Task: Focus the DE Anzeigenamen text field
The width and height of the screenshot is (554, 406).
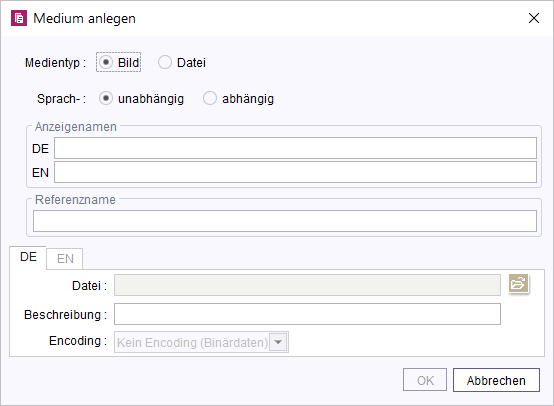Action: (295, 148)
